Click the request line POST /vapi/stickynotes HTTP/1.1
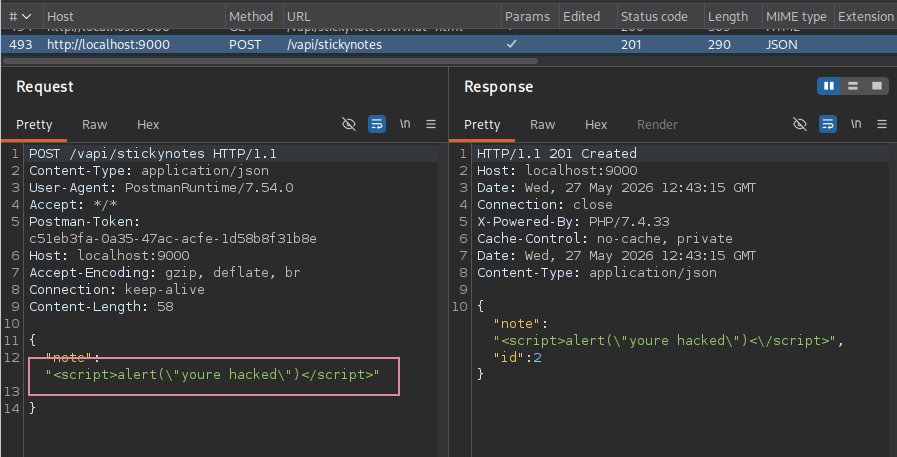 [153, 153]
